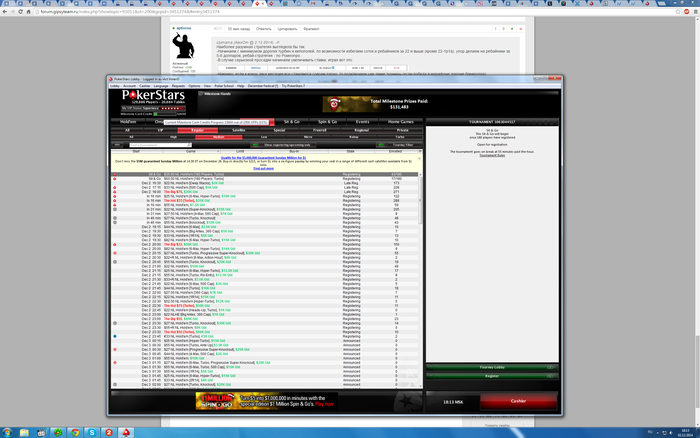Switch to the Home Games tab
This screenshot has width=700, height=438.
point(400,121)
